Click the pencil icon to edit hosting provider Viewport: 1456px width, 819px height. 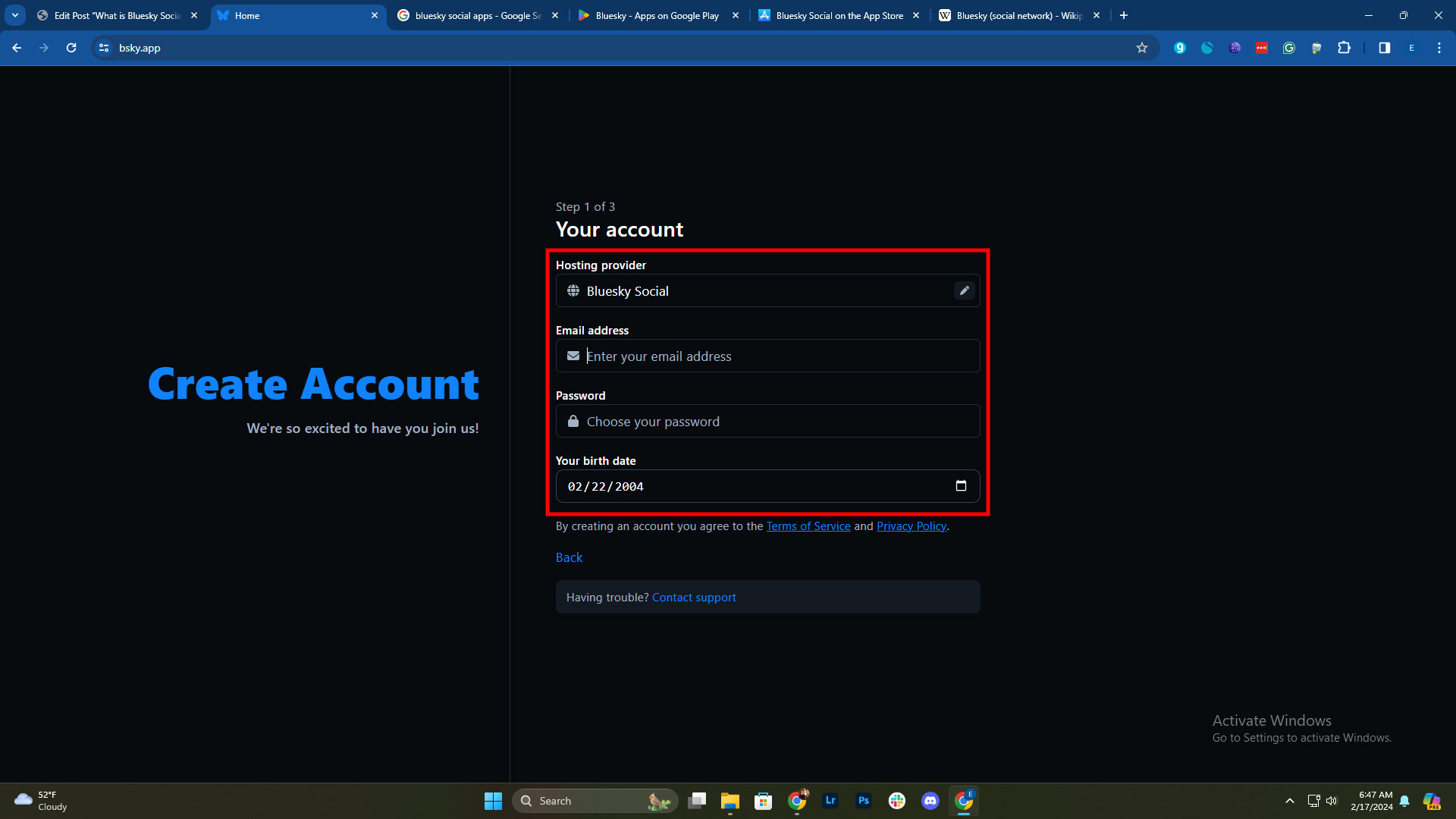(964, 291)
